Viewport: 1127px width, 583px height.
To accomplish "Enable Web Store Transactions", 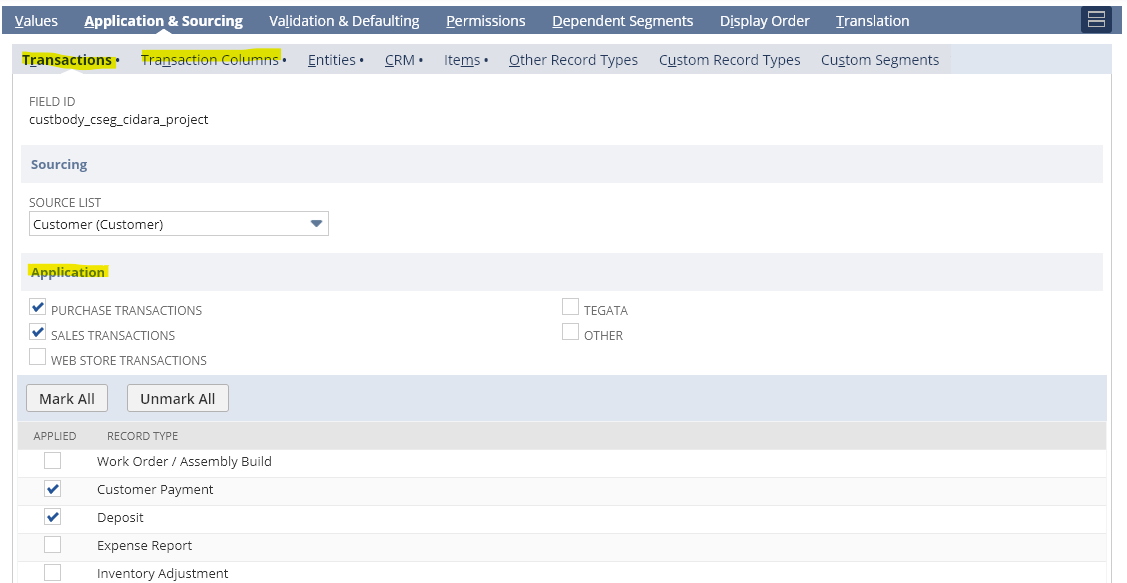I will pyautogui.click(x=37, y=356).
